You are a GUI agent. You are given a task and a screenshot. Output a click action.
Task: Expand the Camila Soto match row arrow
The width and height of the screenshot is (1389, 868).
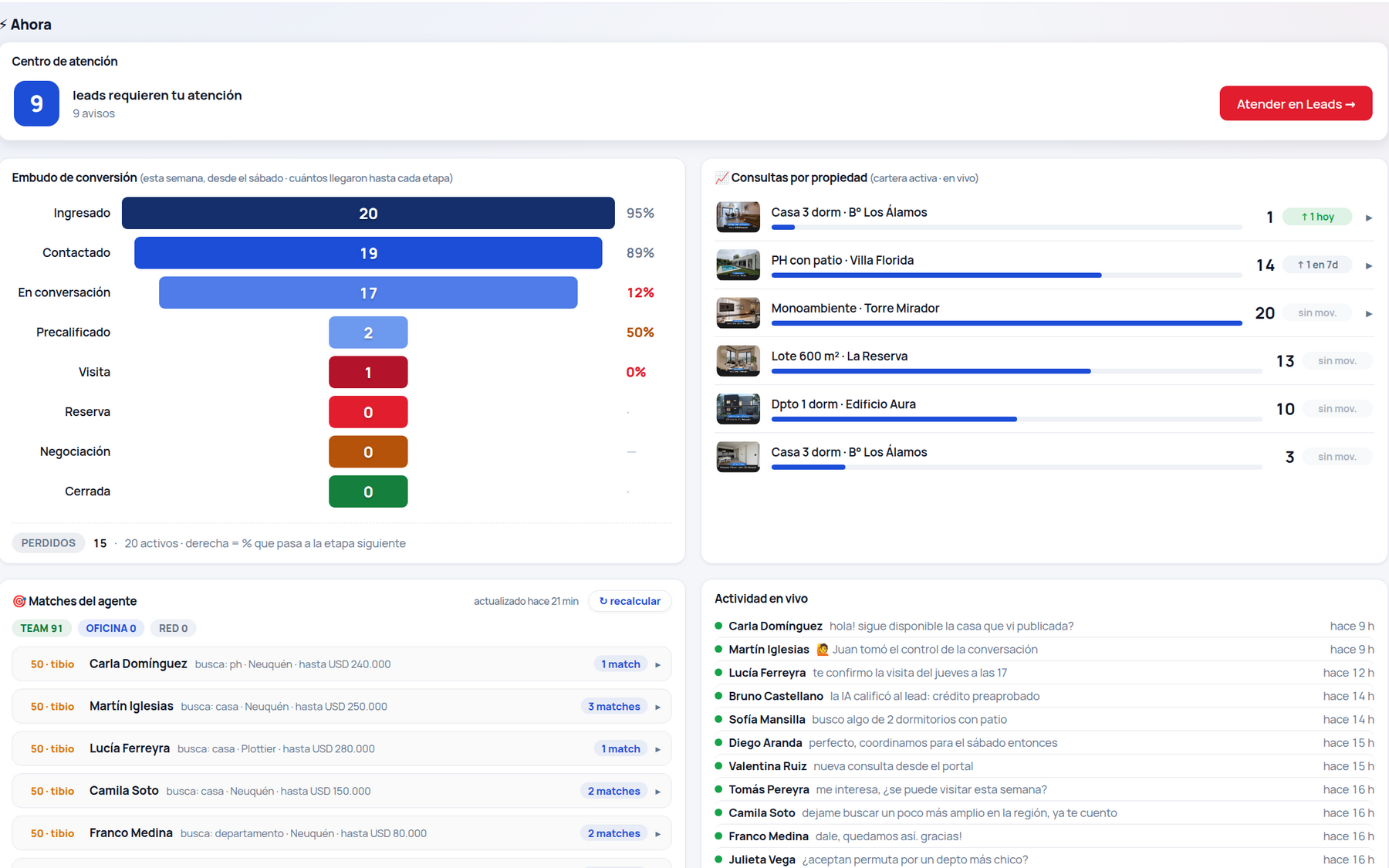point(658,792)
